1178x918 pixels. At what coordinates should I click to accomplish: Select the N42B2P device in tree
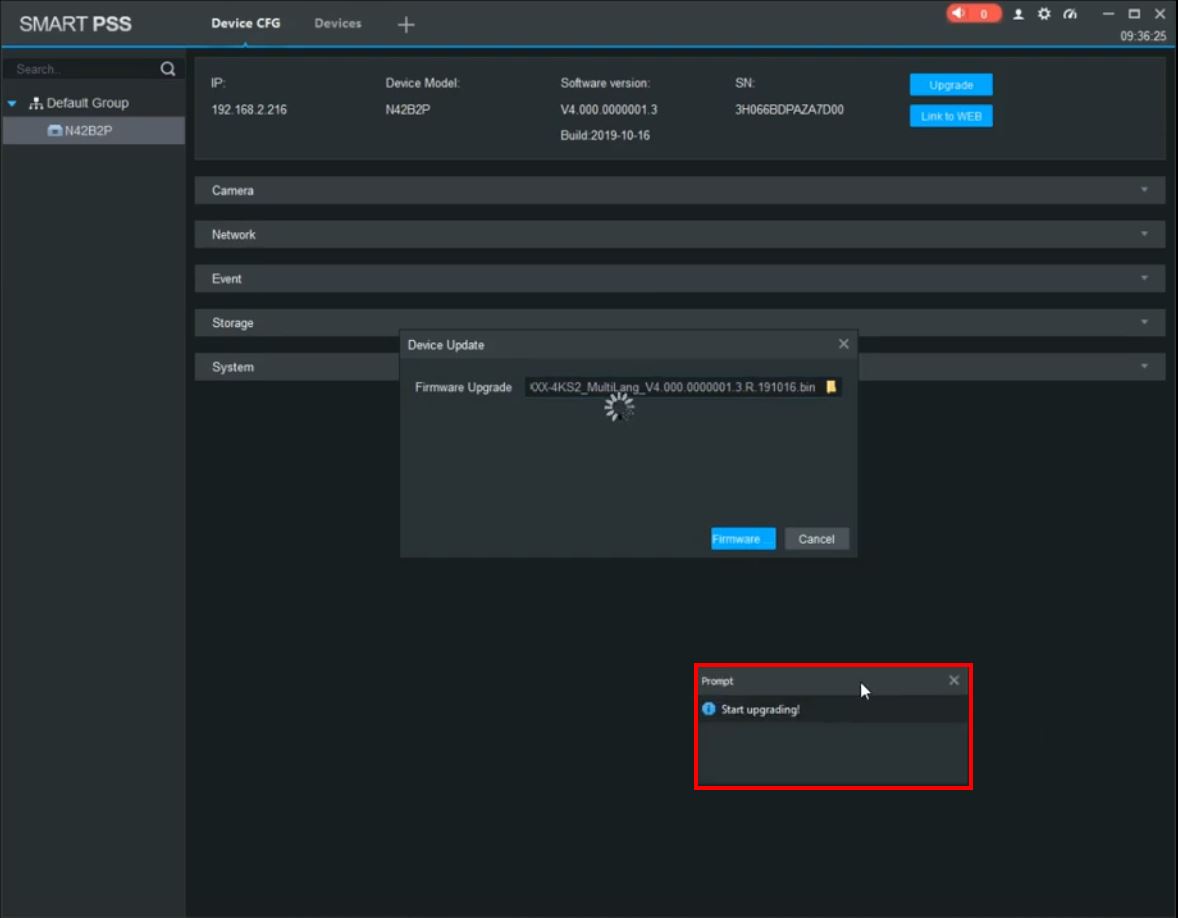[88, 130]
